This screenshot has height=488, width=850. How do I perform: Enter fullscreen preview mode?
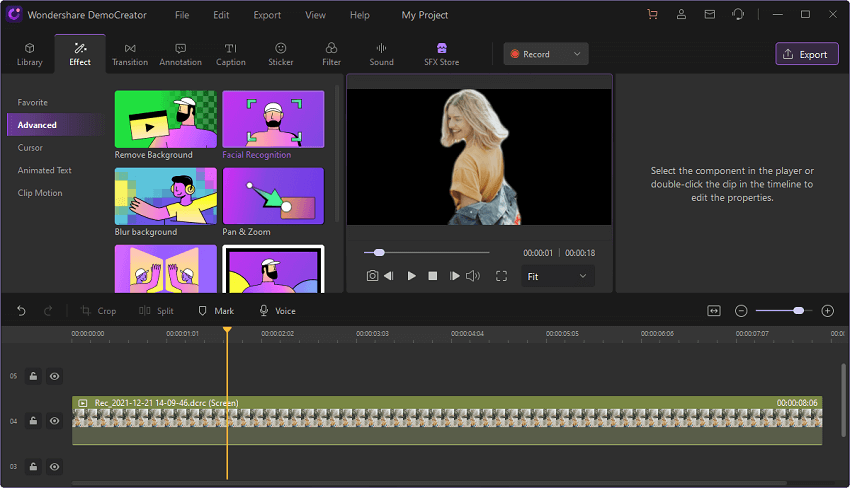(x=501, y=276)
